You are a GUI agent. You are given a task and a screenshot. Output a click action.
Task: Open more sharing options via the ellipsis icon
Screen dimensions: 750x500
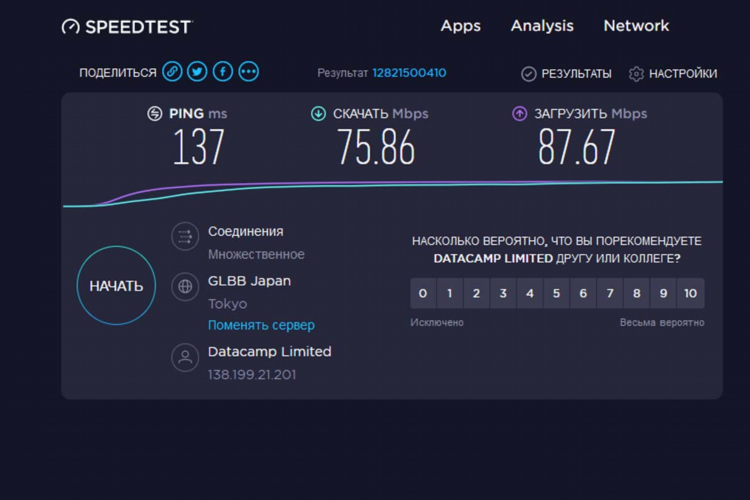(x=249, y=72)
